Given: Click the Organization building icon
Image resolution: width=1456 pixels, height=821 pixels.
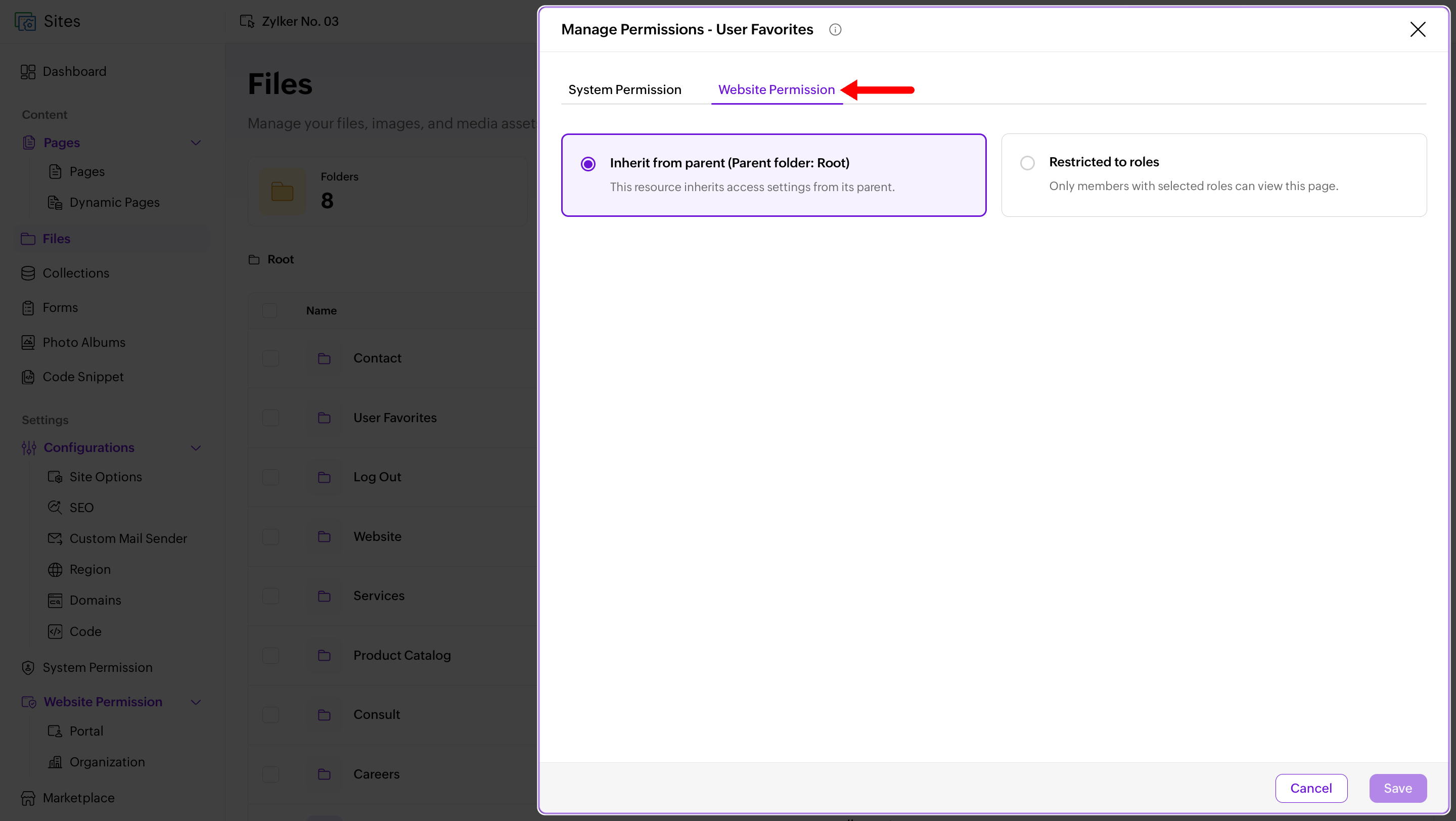Looking at the screenshot, I should 55,762.
